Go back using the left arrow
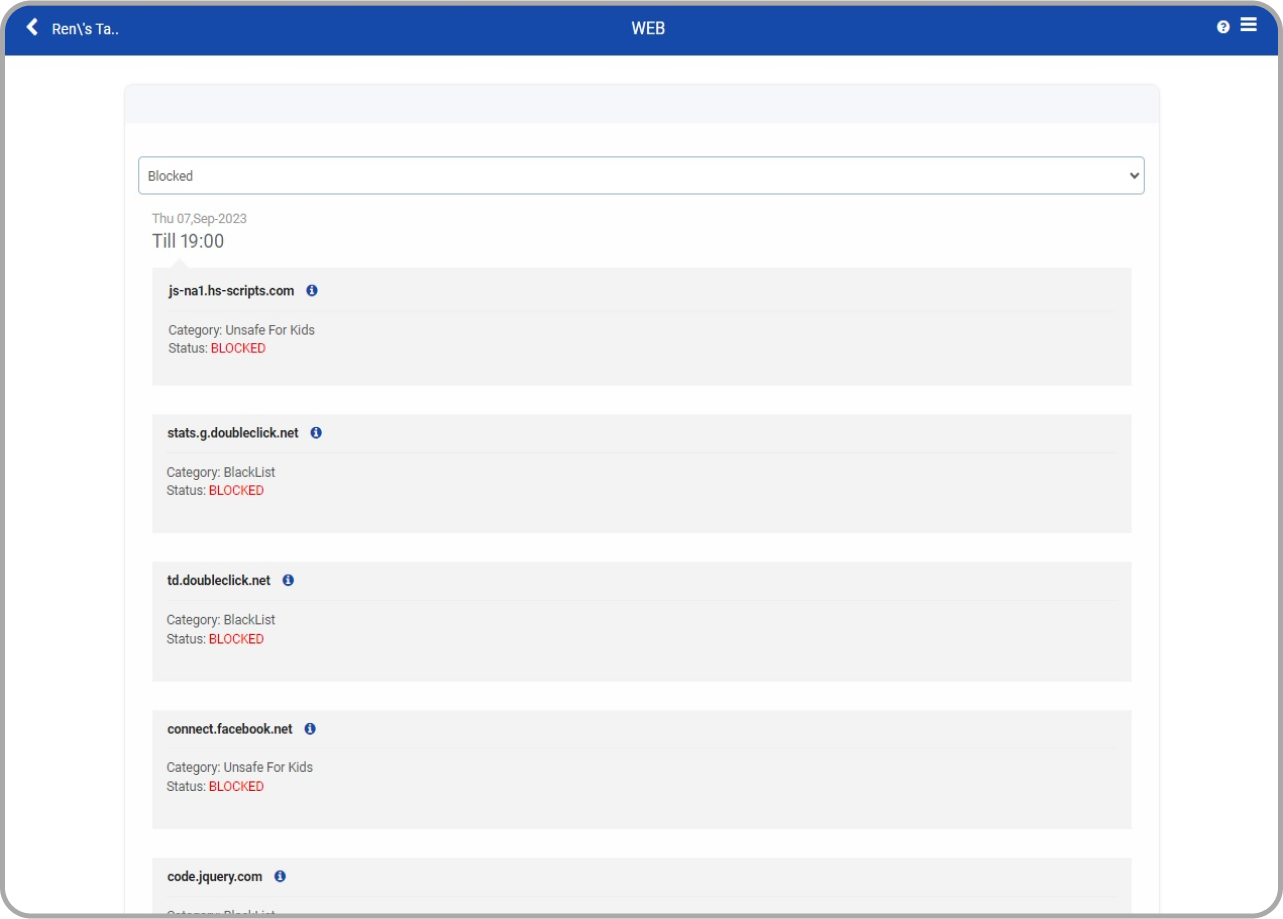This screenshot has width=1283, height=919. (32, 27)
